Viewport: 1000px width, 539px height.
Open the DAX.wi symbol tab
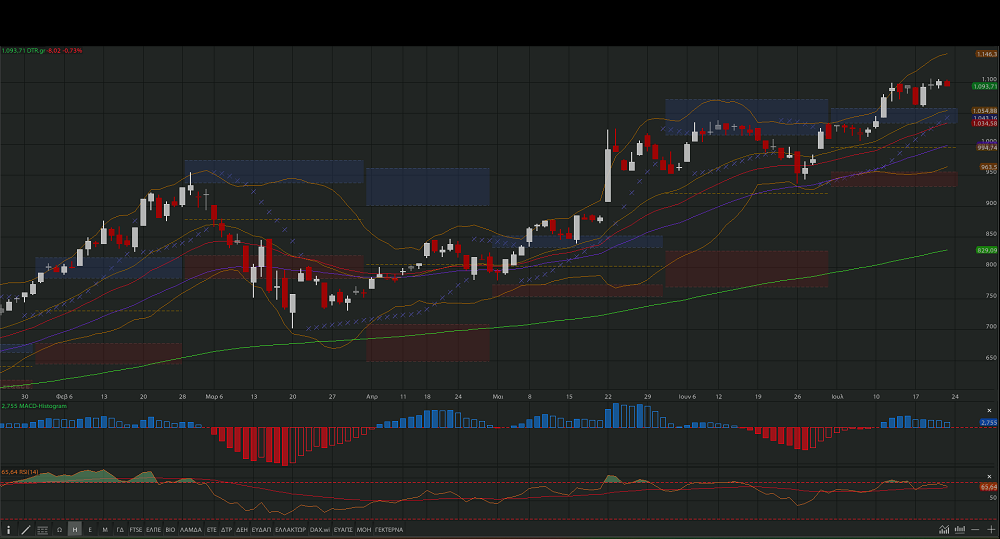[320, 529]
